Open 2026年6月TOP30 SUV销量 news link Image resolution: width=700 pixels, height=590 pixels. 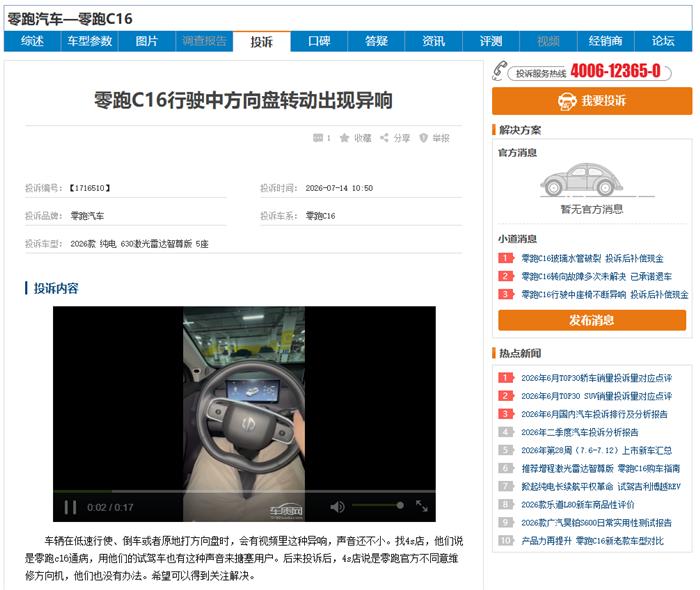pyautogui.click(x=596, y=396)
